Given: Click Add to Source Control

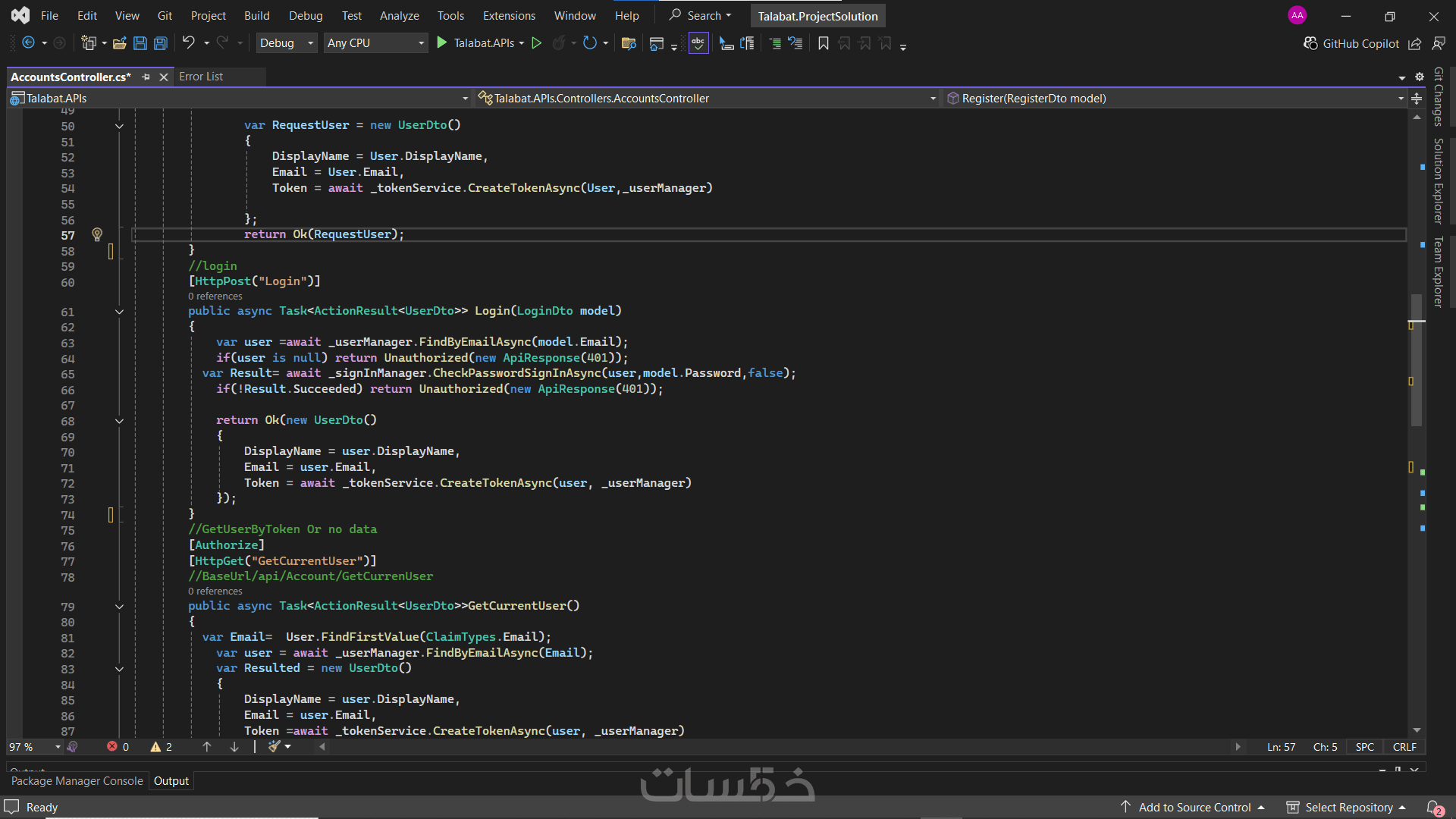Looking at the screenshot, I should (x=1194, y=808).
